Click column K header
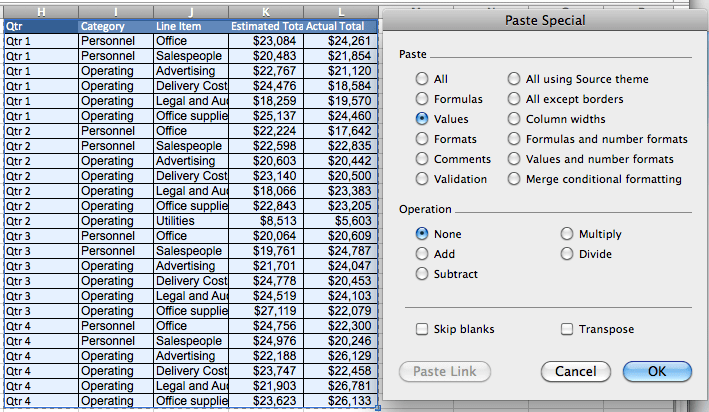709x412 pixels. (x=265, y=10)
